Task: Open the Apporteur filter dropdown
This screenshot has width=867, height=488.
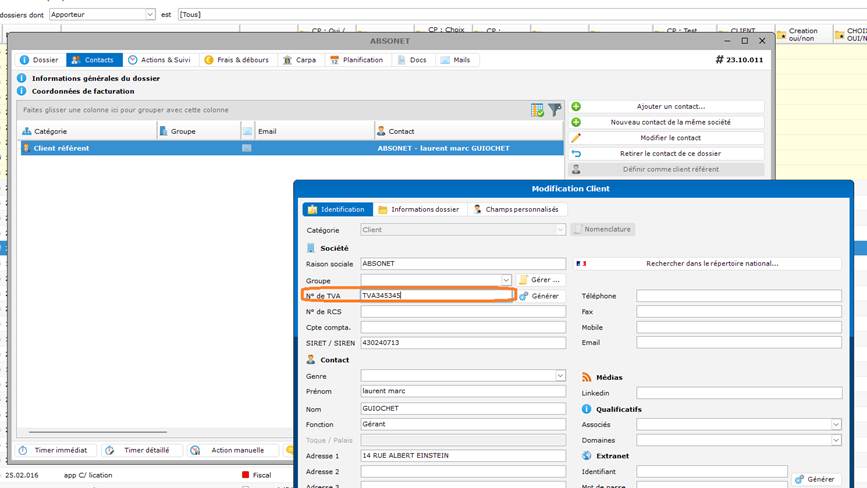Action: click(150, 15)
